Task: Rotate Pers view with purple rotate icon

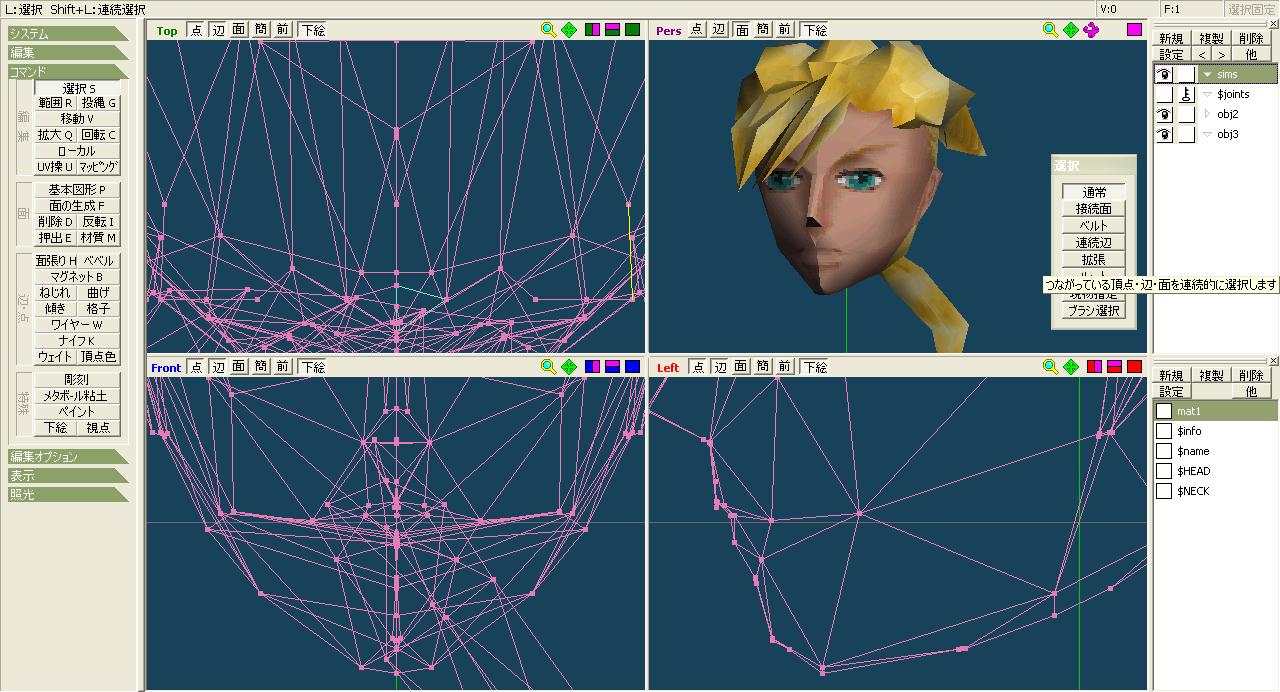Action: [1092, 30]
